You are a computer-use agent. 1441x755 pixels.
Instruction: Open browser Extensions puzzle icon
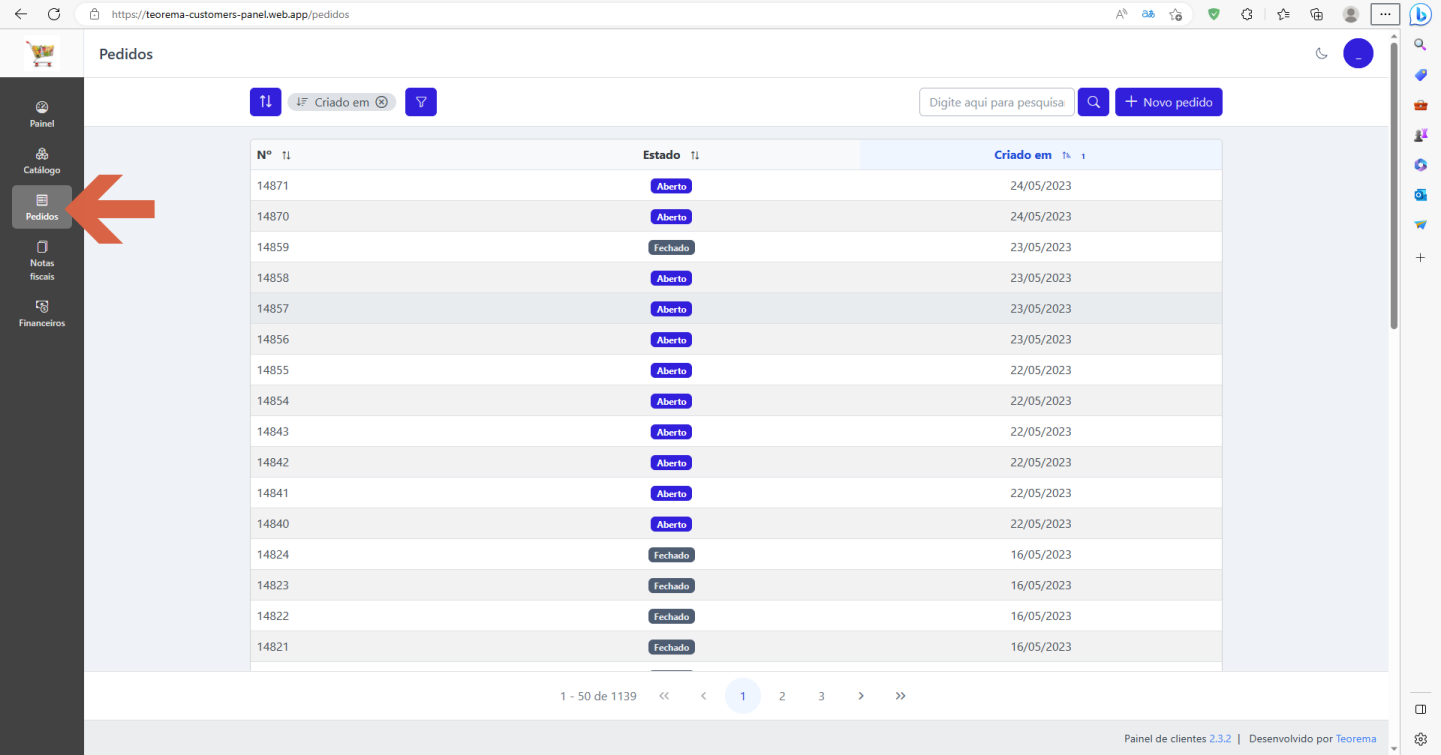click(1247, 14)
